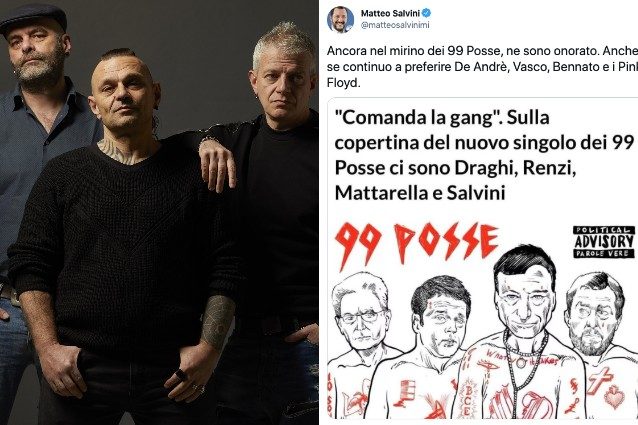Screen dimensions: 638x425
Task: Open the tweet author's round profile avatar
Action: tap(340, 19)
